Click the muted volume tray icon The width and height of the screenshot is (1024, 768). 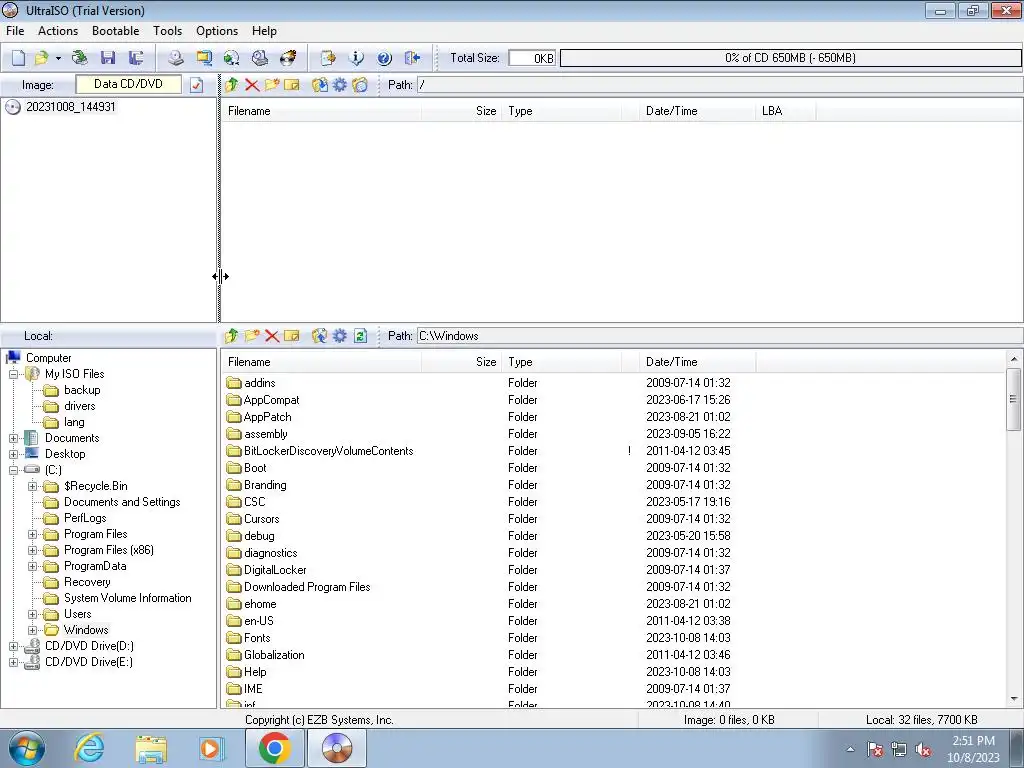coord(923,749)
